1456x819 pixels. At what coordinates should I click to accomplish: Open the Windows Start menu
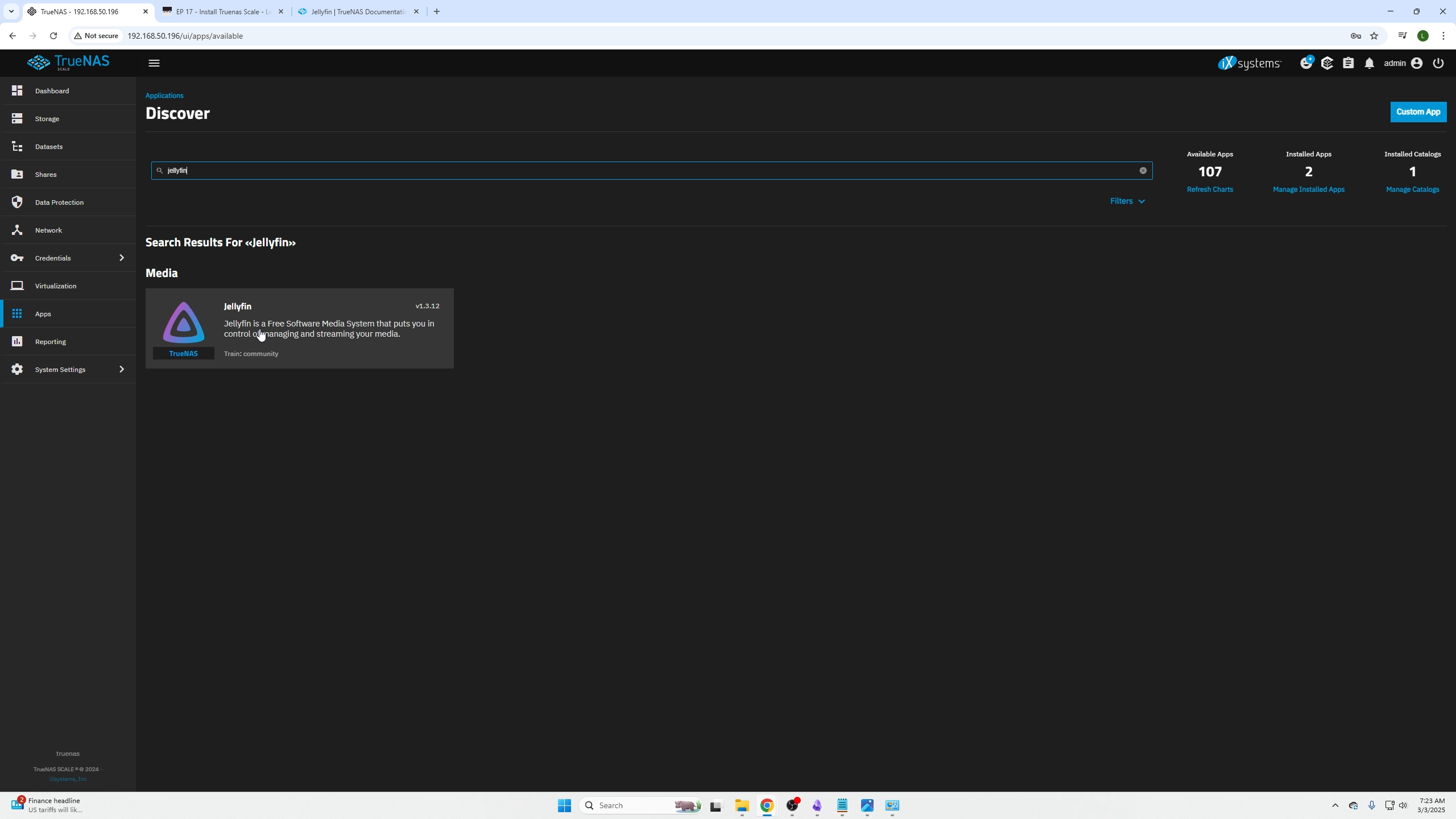[x=564, y=805]
